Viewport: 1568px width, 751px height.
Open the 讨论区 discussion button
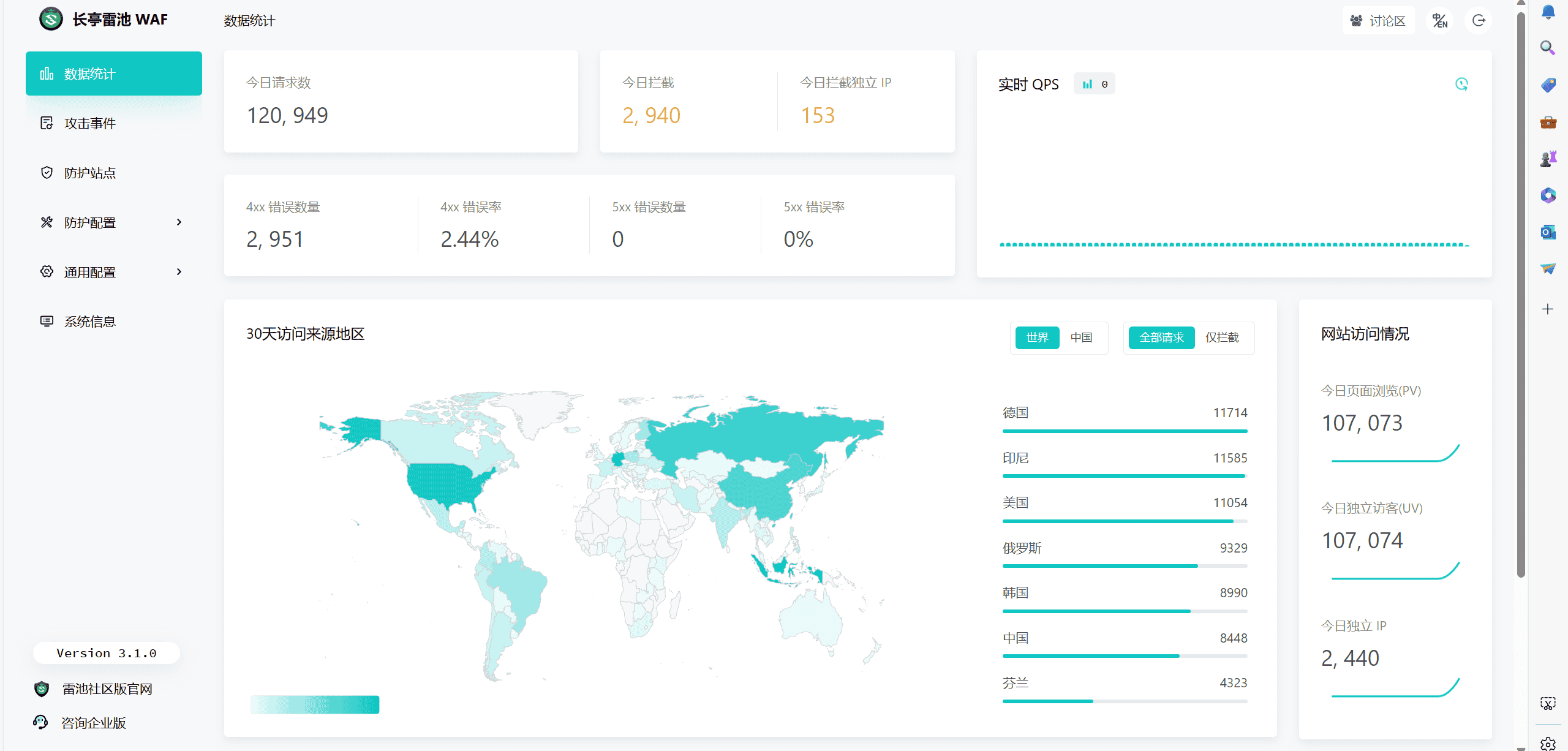pyautogui.click(x=1378, y=21)
